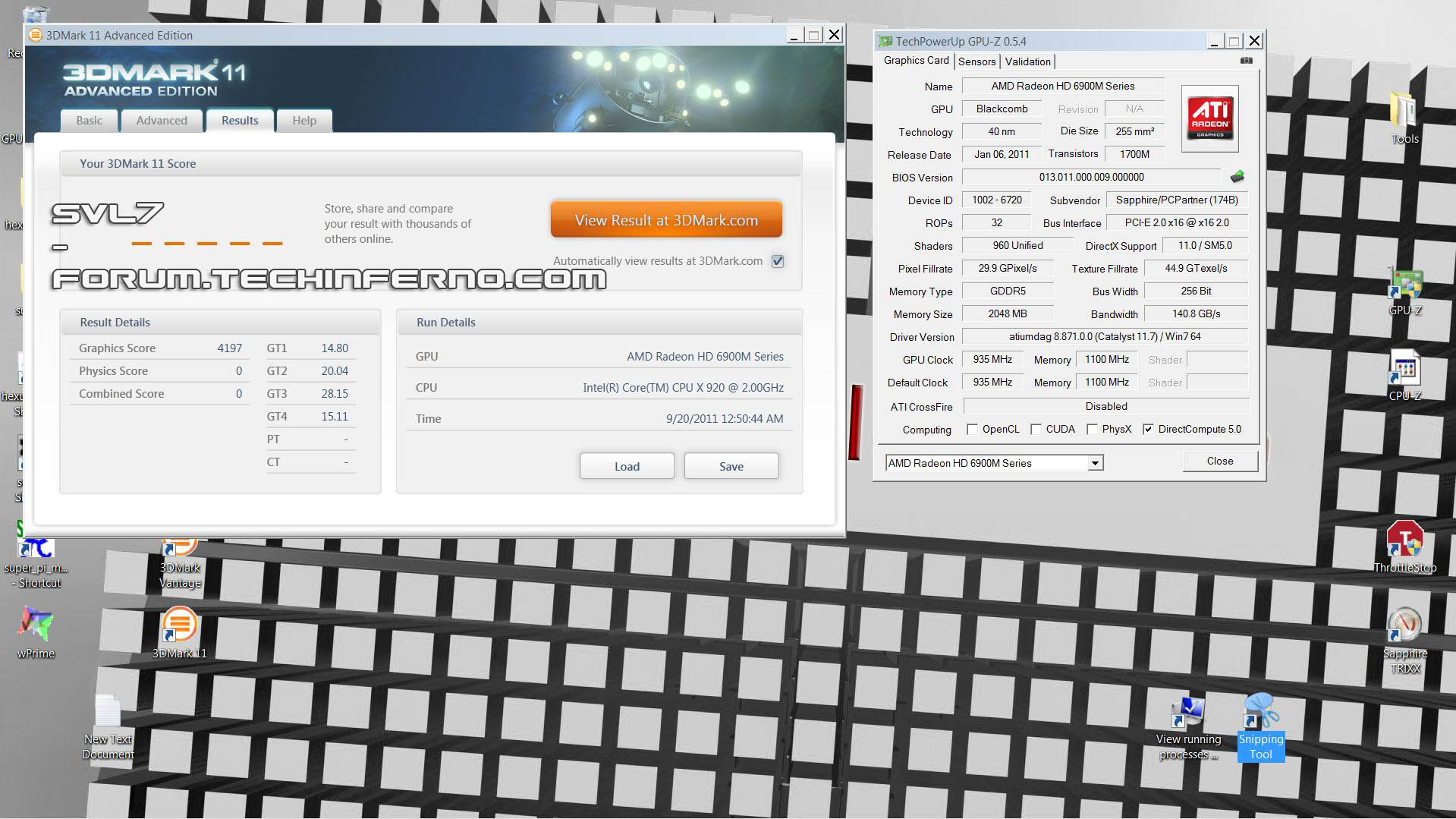Screen dimensions: 1456x819
Task: Click the Graphics Score value 4197
Action: [229, 348]
